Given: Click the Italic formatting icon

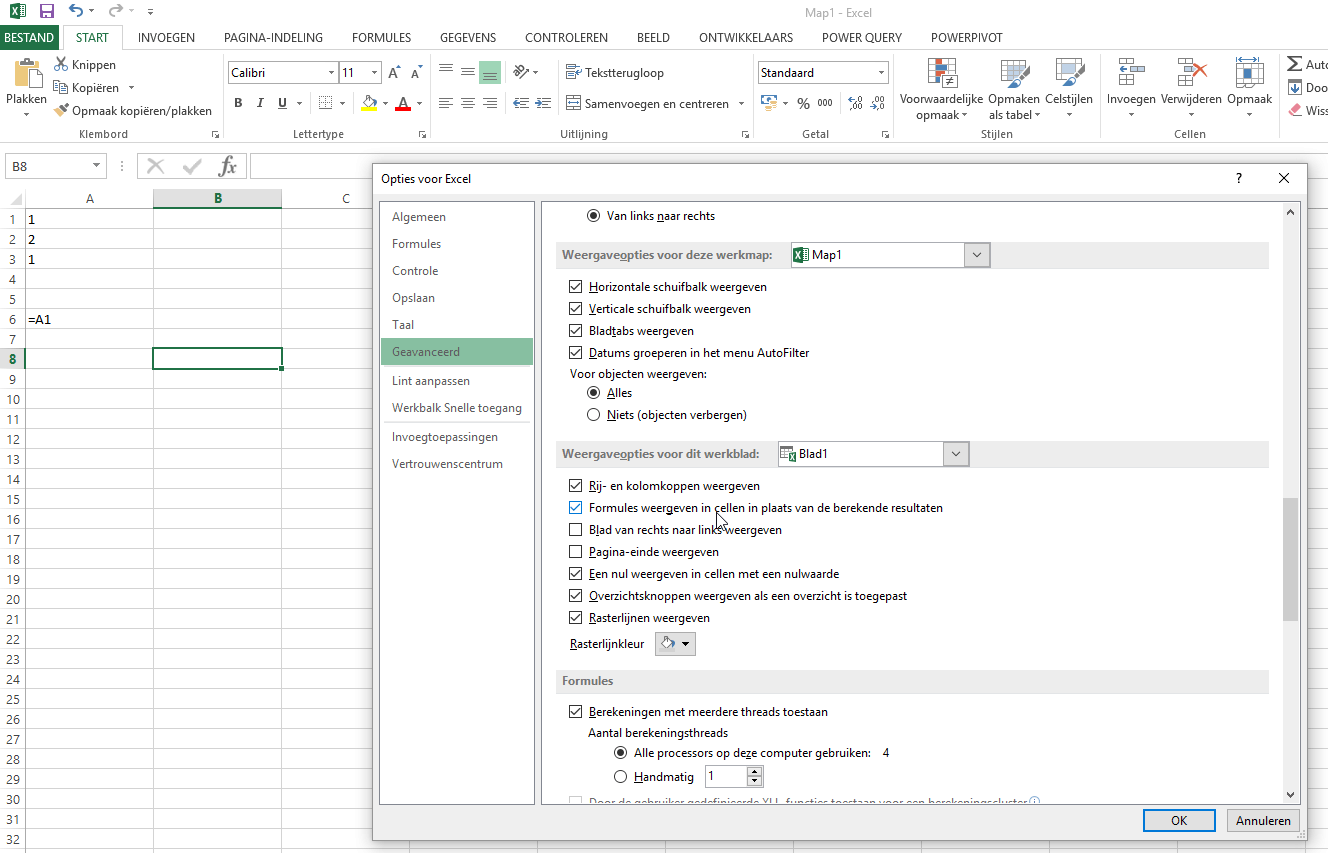Looking at the screenshot, I should [260, 103].
